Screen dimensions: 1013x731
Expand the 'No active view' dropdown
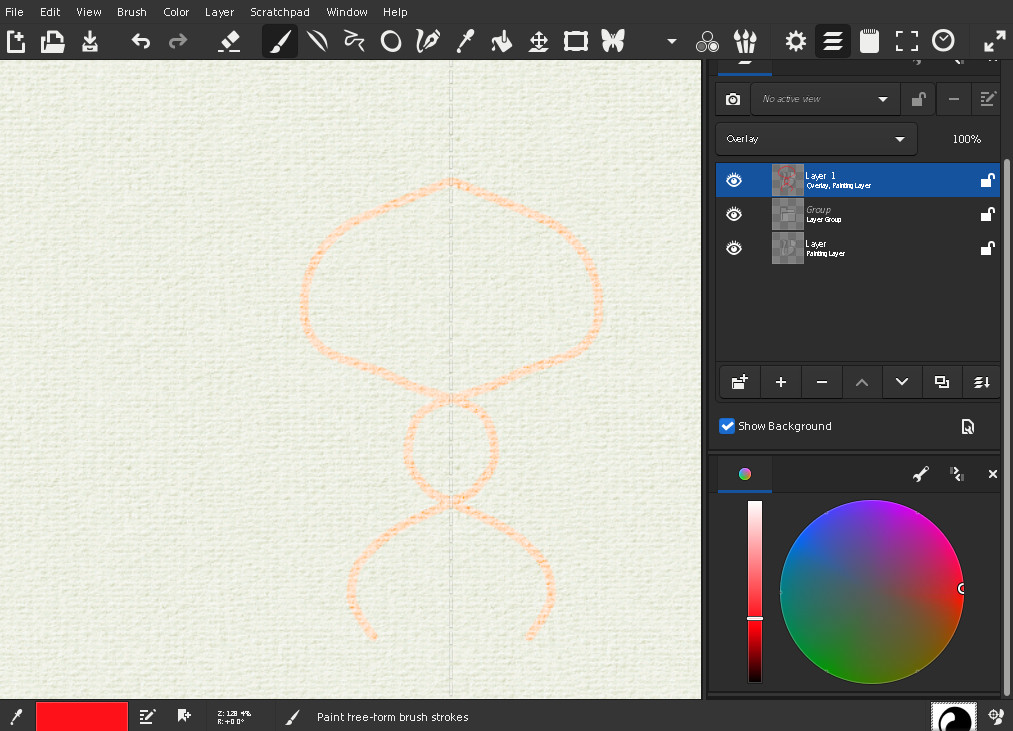coord(824,99)
